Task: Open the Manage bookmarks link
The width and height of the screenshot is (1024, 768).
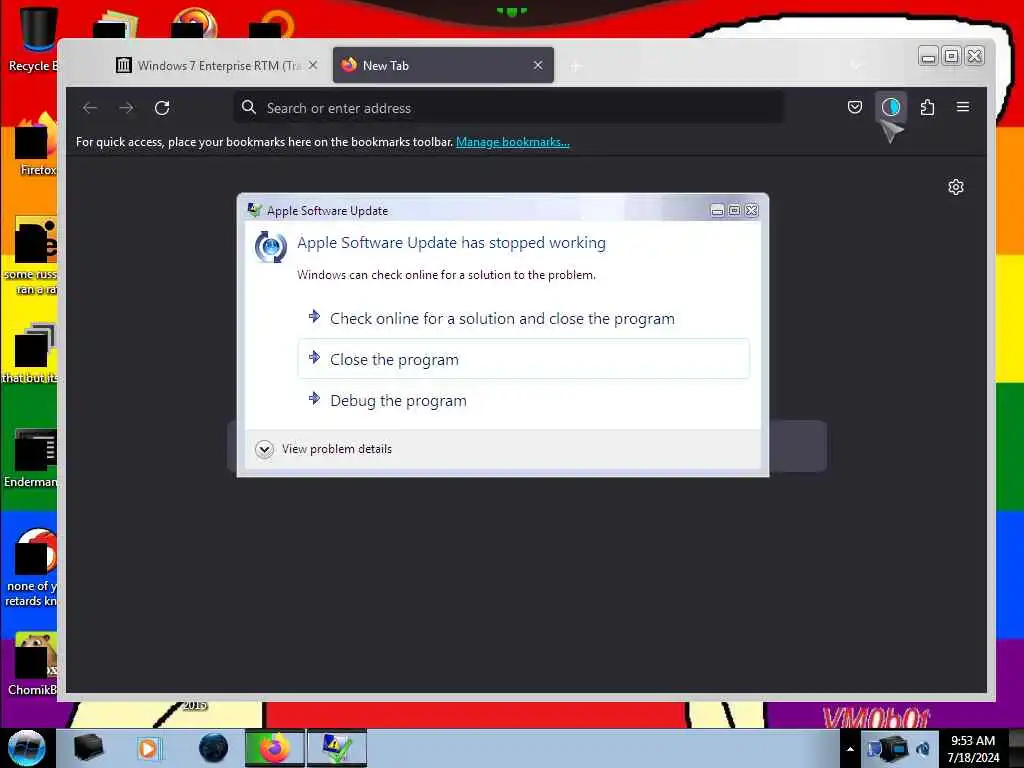Action: (x=513, y=142)
